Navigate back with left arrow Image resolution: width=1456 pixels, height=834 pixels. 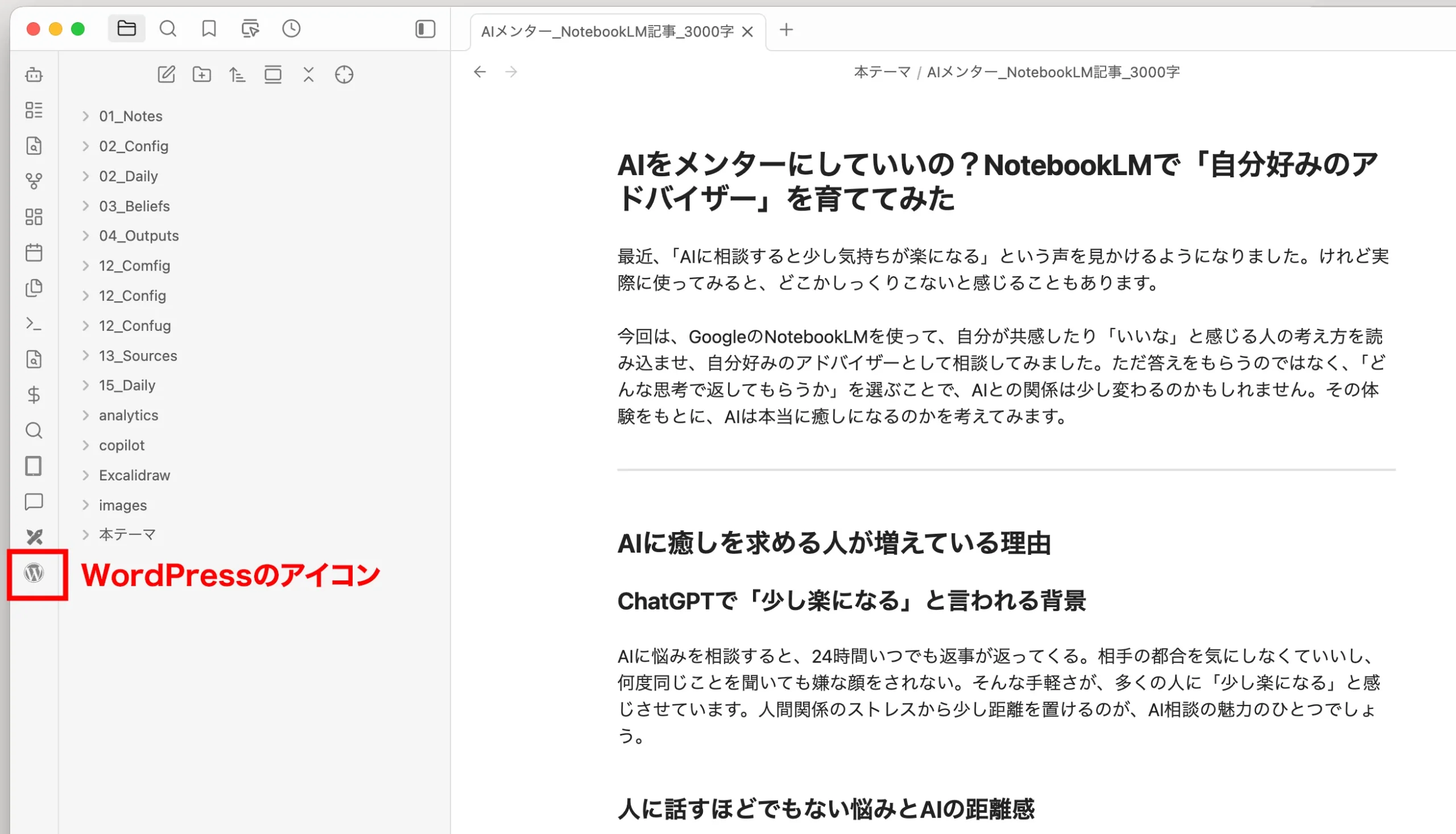(480, 72)
